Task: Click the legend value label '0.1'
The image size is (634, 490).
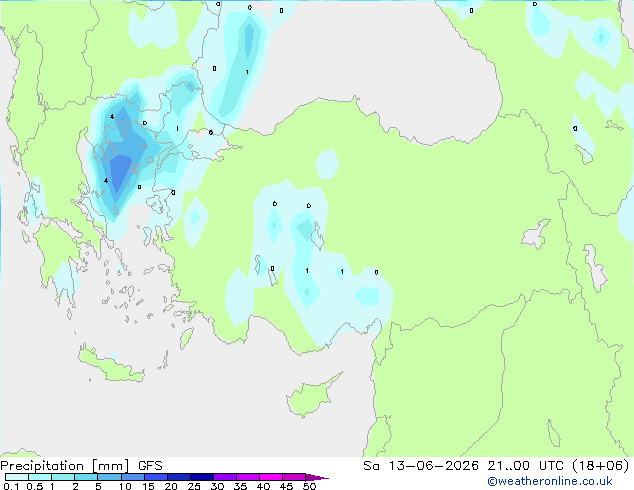Action: 11,486
